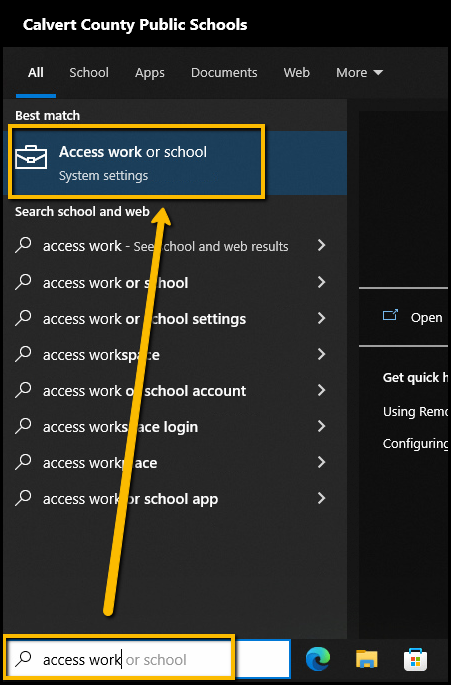Select the 'access workspace' suggestion
Image resolution: width=451 pixels, height=685 pixels.
click(x=175, y=355)
